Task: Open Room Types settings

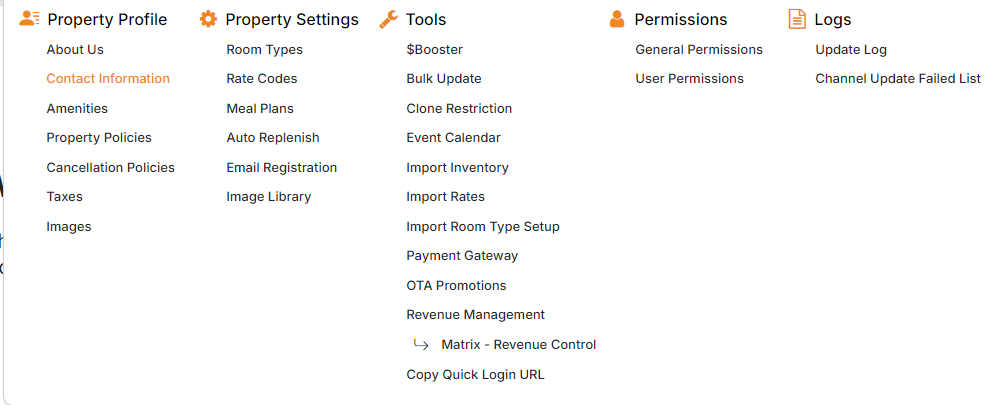Action: (x=264, y=50)
